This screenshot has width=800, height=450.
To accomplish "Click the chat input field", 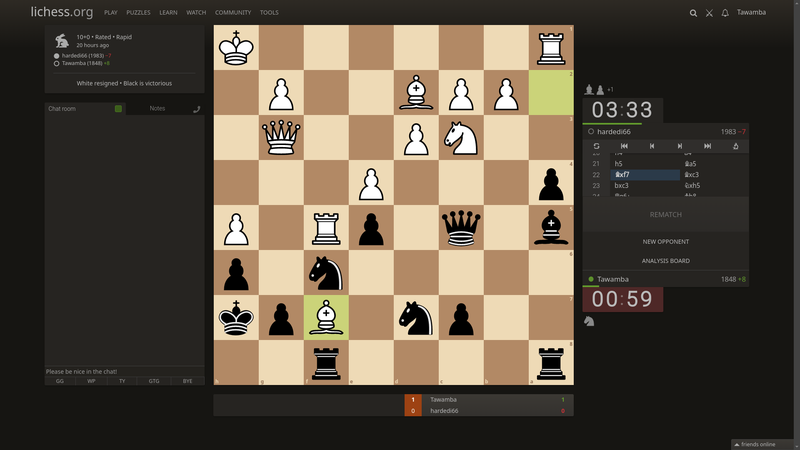I will tap(124, 371).
